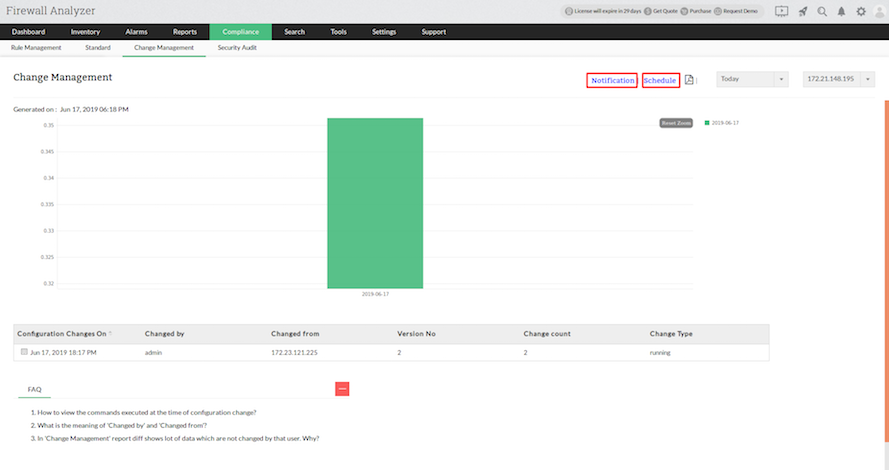Viewport: 889px width, 470px height.
Task: Click the admin cell in table
Action: tap(153, 353)
